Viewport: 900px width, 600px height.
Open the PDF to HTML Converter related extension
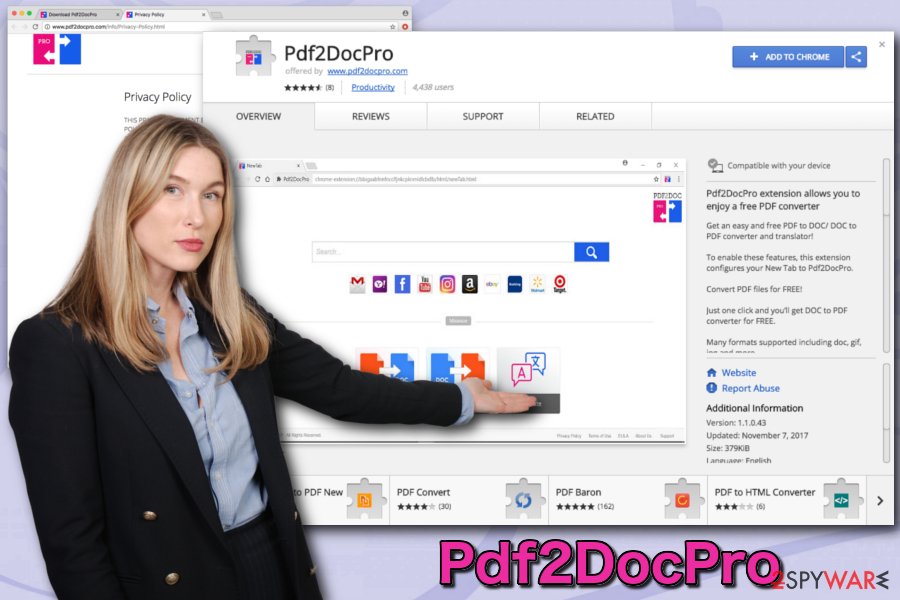pos(787,500)
